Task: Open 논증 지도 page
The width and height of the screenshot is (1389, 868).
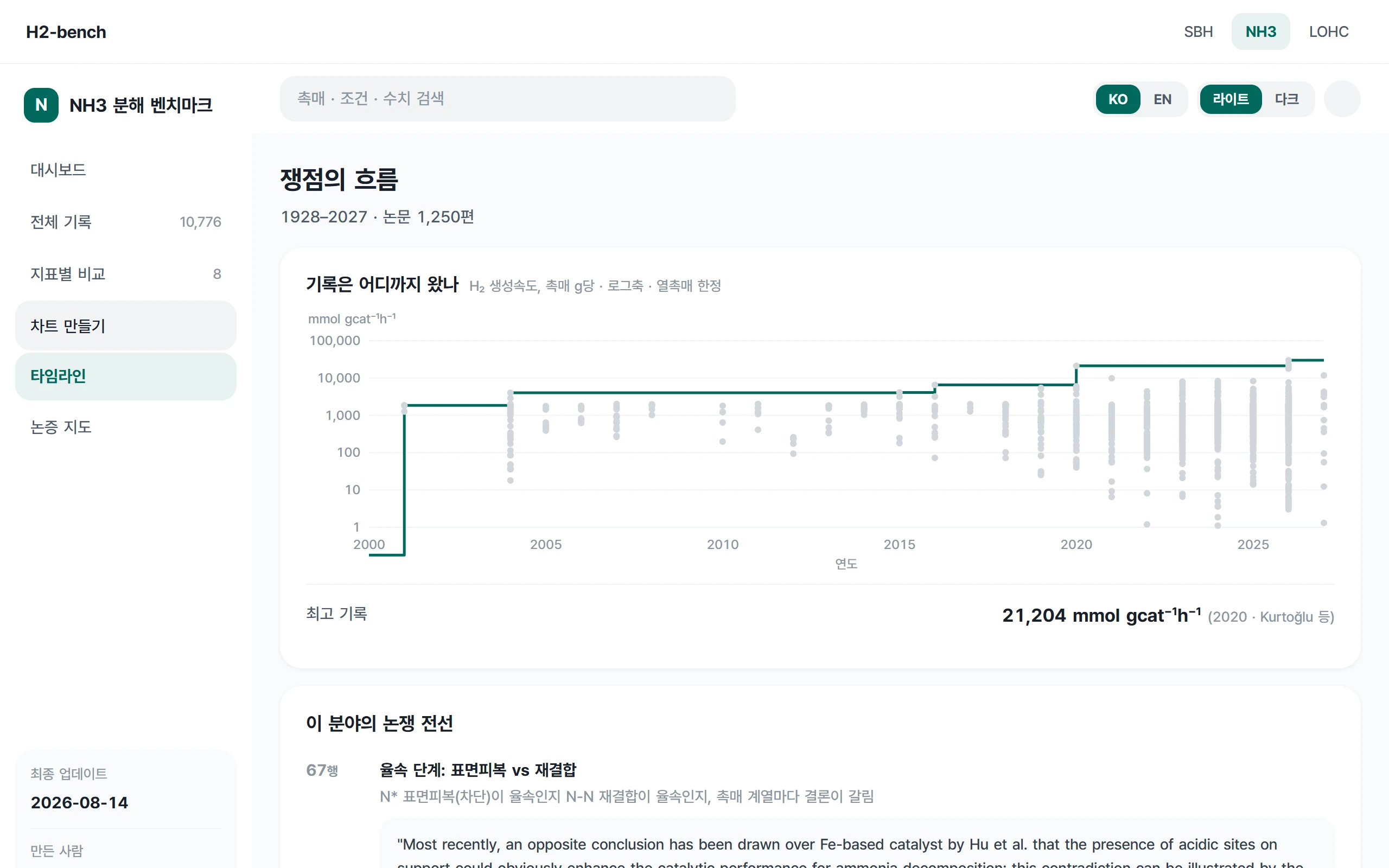Action: (126, 427)
